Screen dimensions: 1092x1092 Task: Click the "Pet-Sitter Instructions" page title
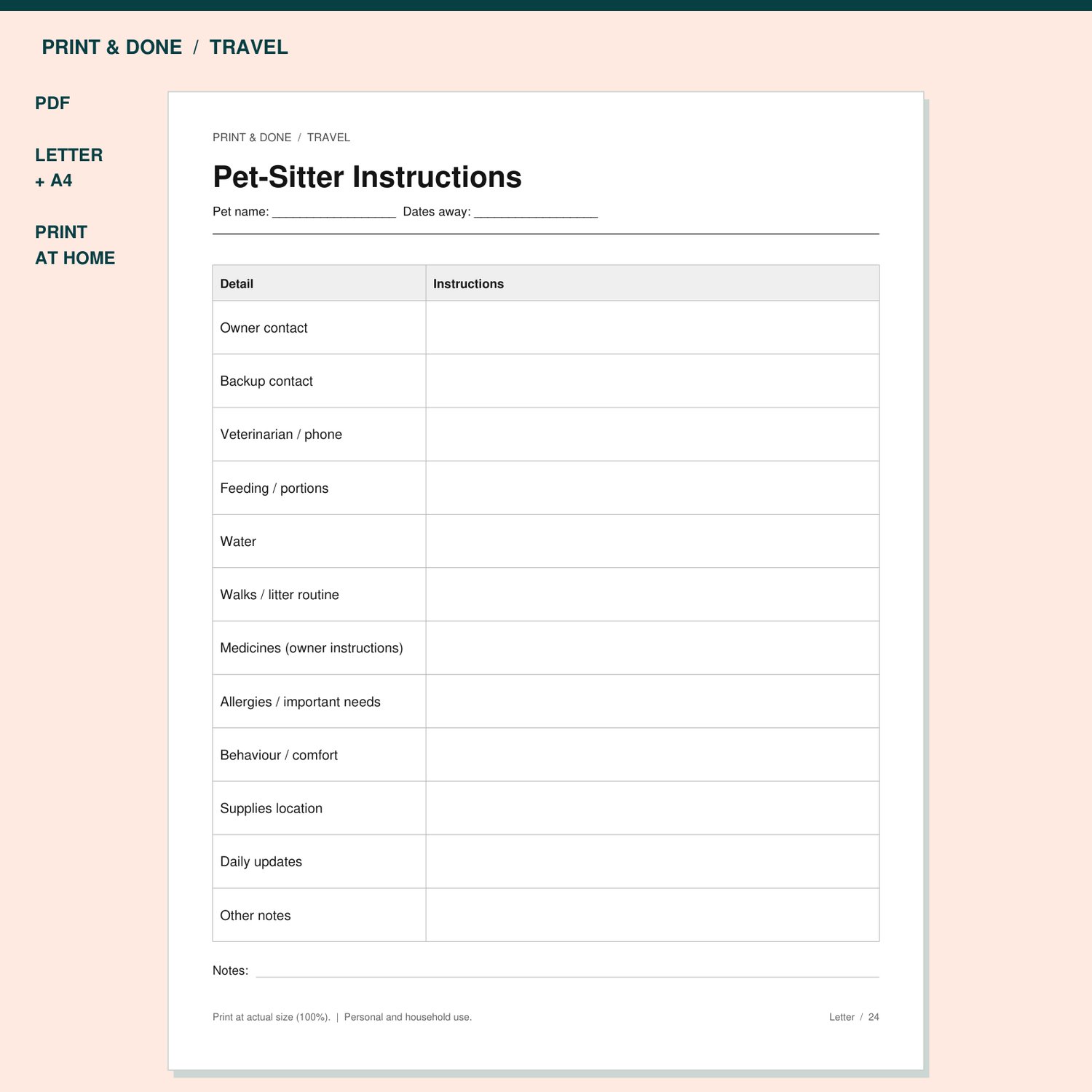(367, 177)
